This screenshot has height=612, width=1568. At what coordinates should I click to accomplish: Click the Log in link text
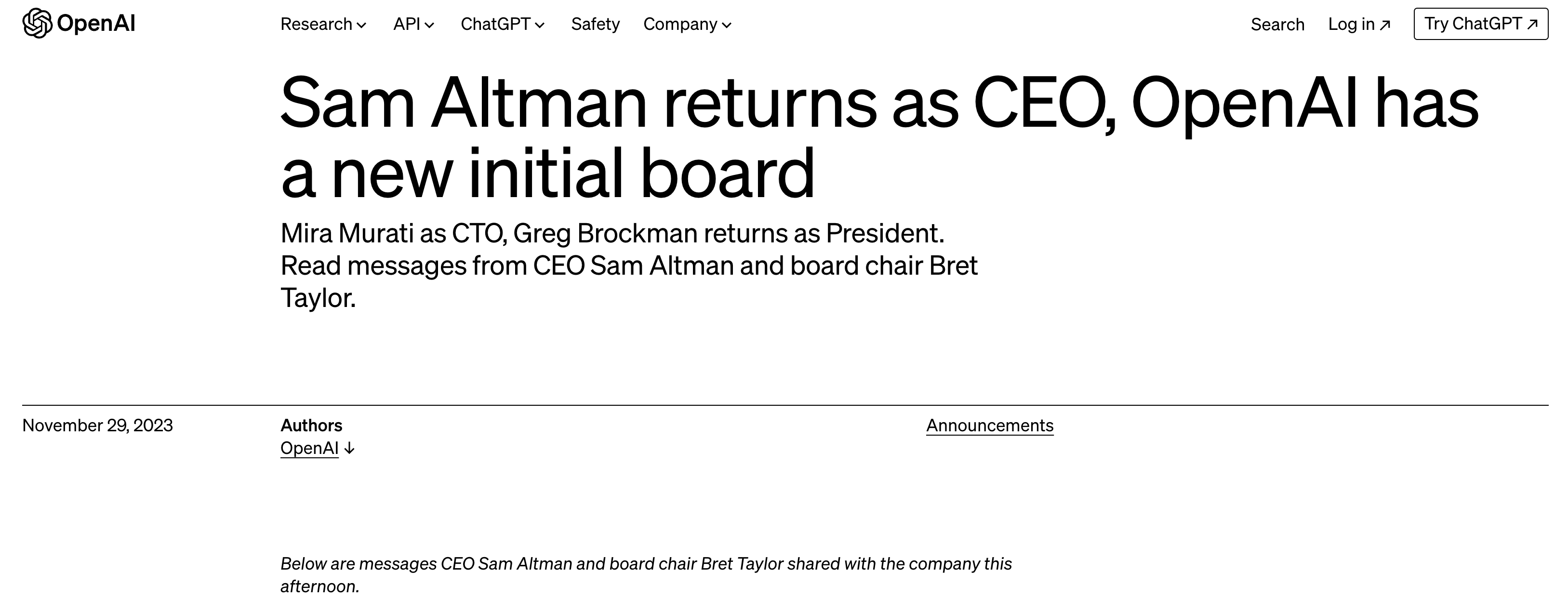1351,25
